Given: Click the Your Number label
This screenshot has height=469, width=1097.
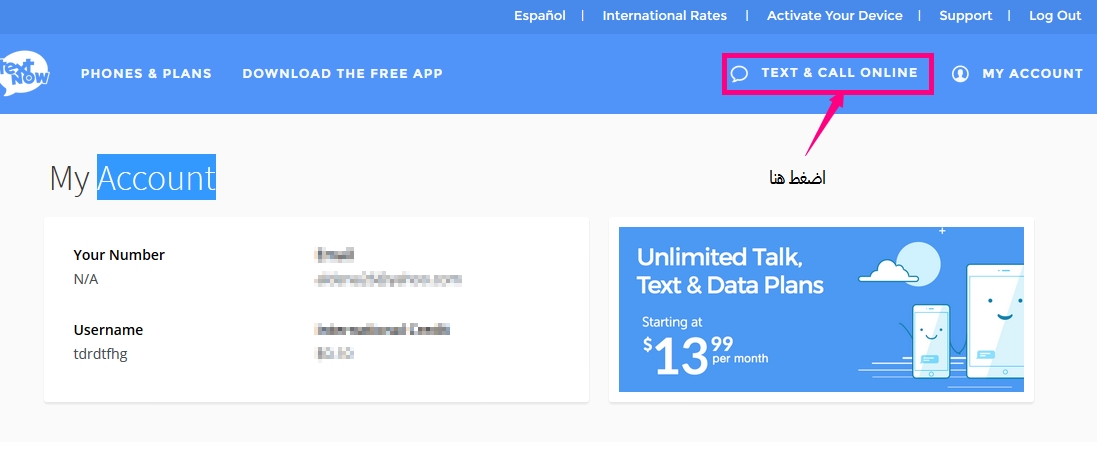Looking at the screenshot, I should coord(119,255).
